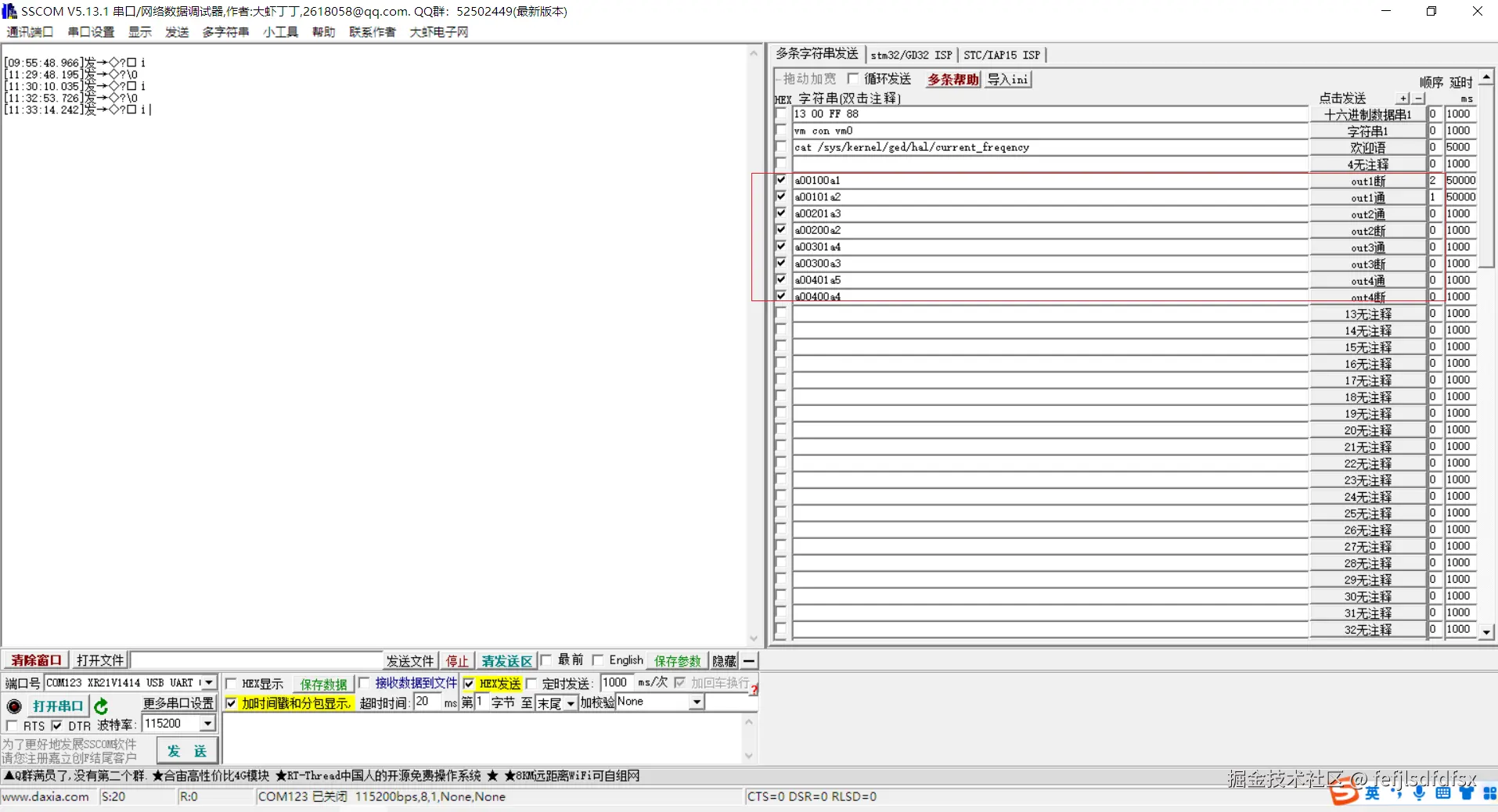Image resolution: width=1498 pixels, height=812 pixels.
Task: Click the 清除窗口 clear window button
Action: [x=36, y=660]
